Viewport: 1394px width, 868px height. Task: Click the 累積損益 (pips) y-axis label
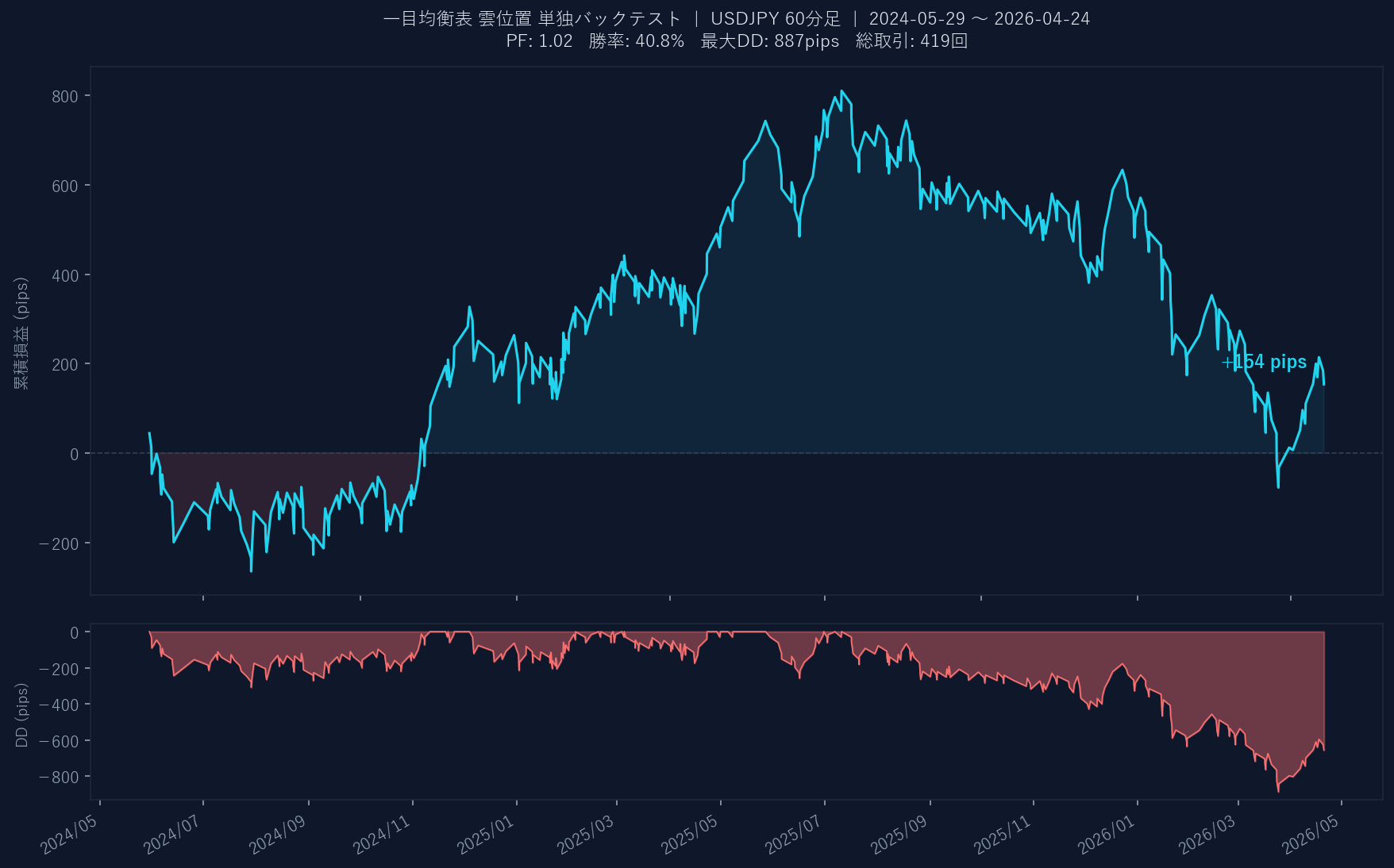click(21, 333)
